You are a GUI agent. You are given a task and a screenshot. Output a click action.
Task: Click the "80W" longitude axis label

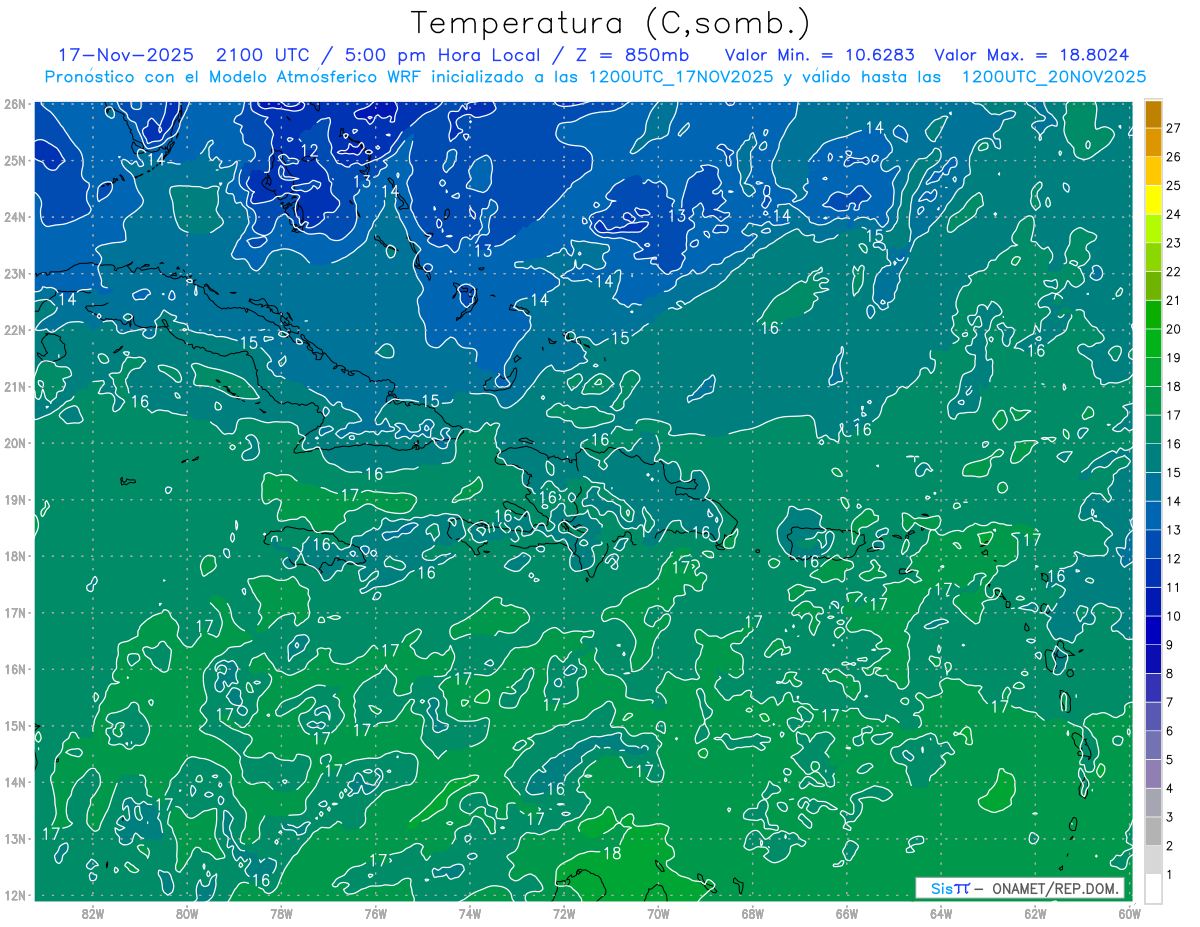pos(187,913)
